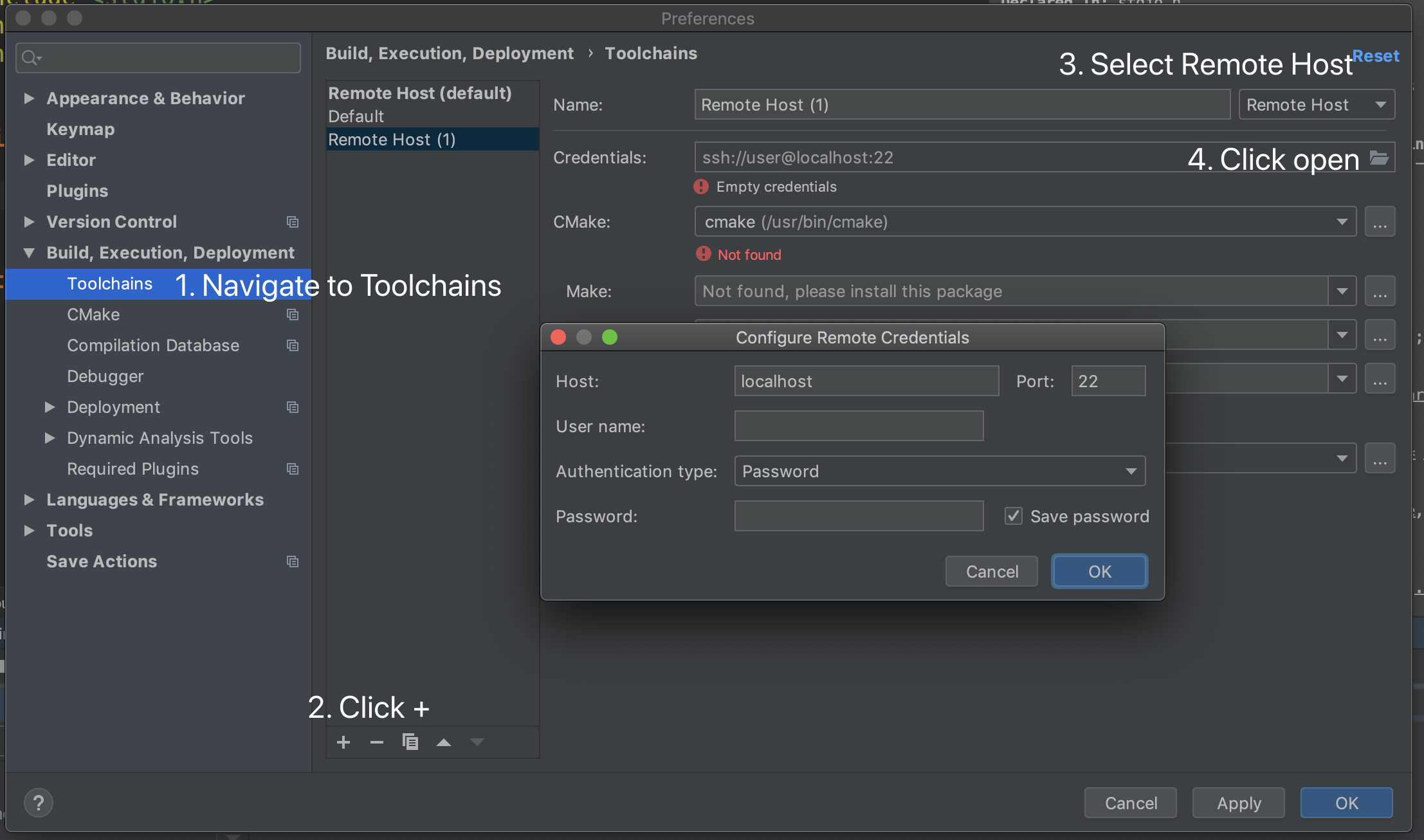Screen dimensions: 1424x840
Task: Click the copy toolchain icon
Action: pyautogui.click(x=410, y=742)
